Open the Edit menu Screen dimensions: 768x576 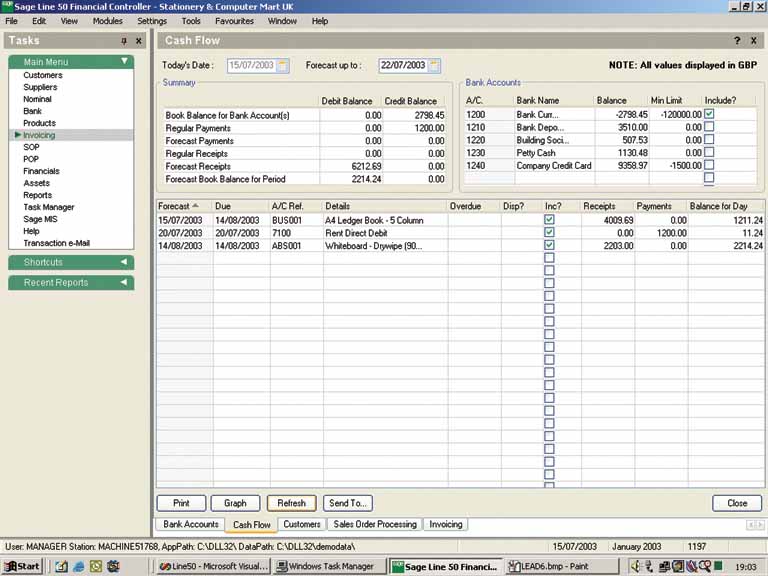click(x=39, y=21)
